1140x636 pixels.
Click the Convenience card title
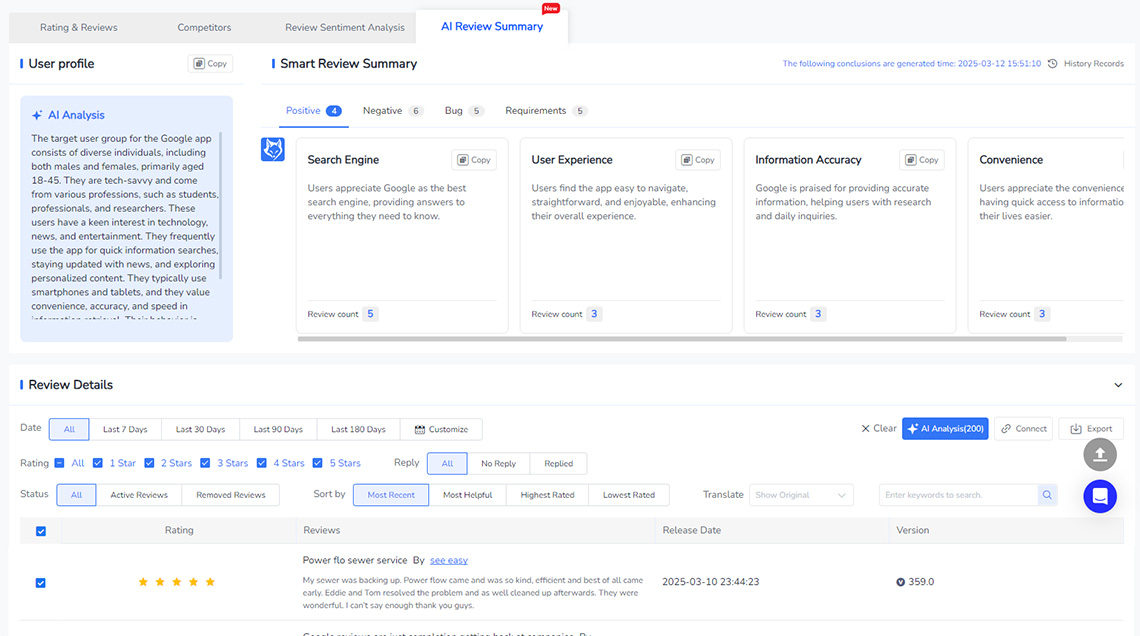click(1011, 160)
